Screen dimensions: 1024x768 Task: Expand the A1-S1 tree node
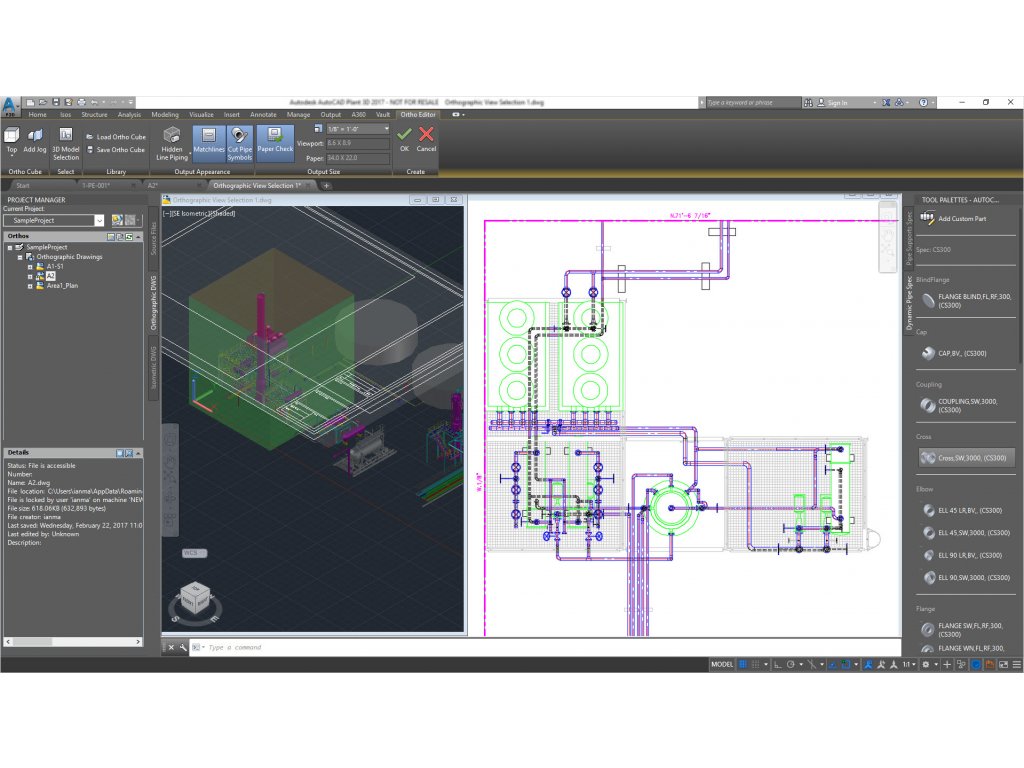30,267
